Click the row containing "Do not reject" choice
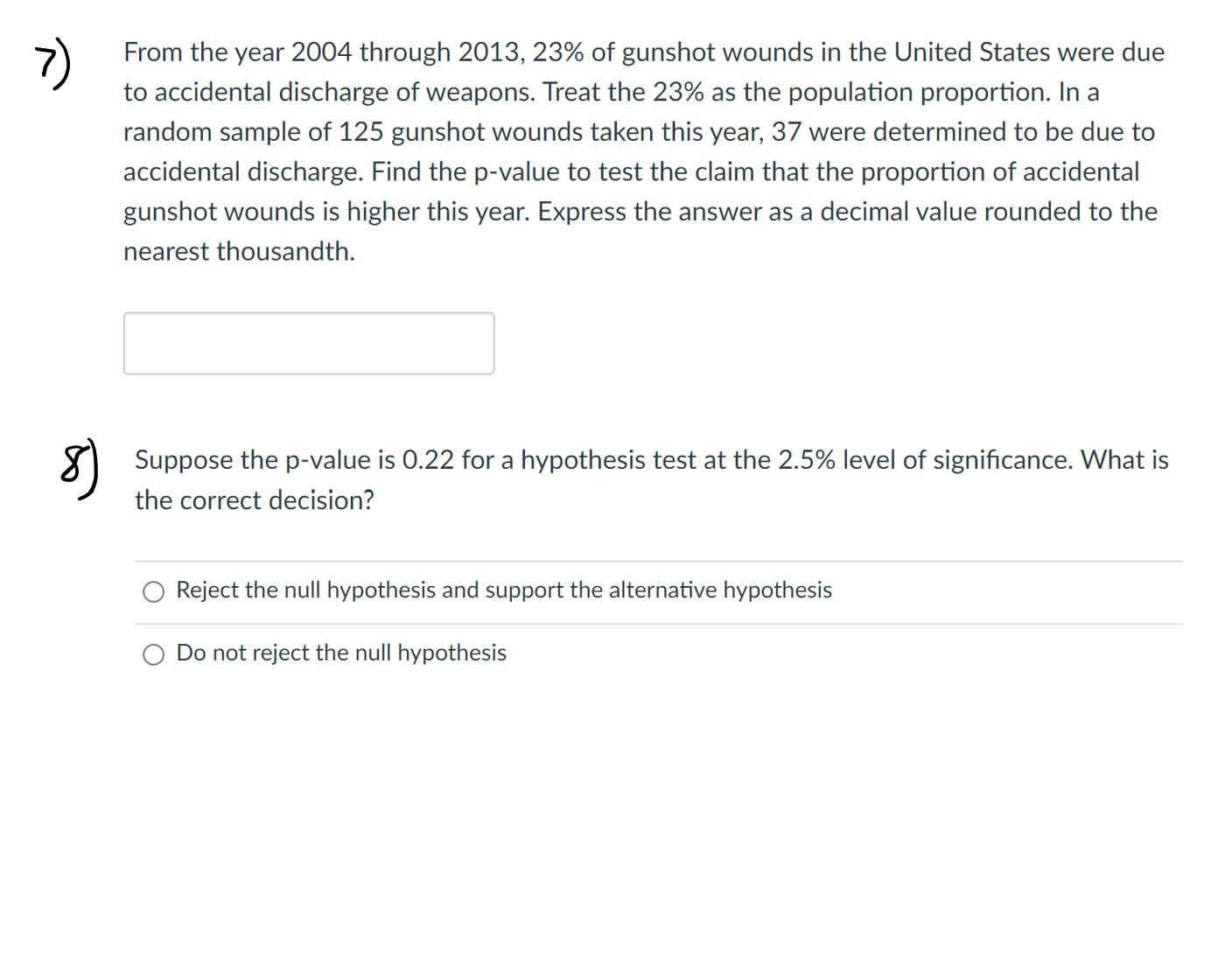The height and width of the screenshot is (978, 1232). click(x=656, y=653)
